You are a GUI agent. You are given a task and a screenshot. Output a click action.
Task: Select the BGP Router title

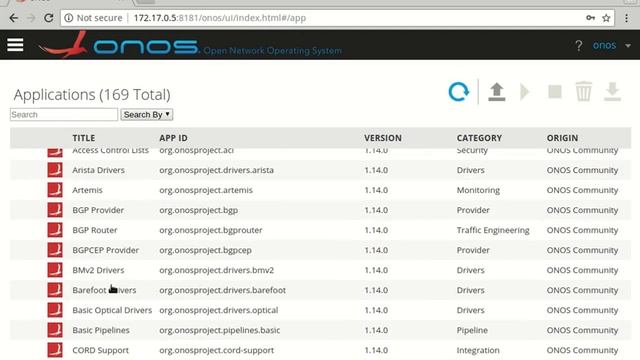coord(95,230)
